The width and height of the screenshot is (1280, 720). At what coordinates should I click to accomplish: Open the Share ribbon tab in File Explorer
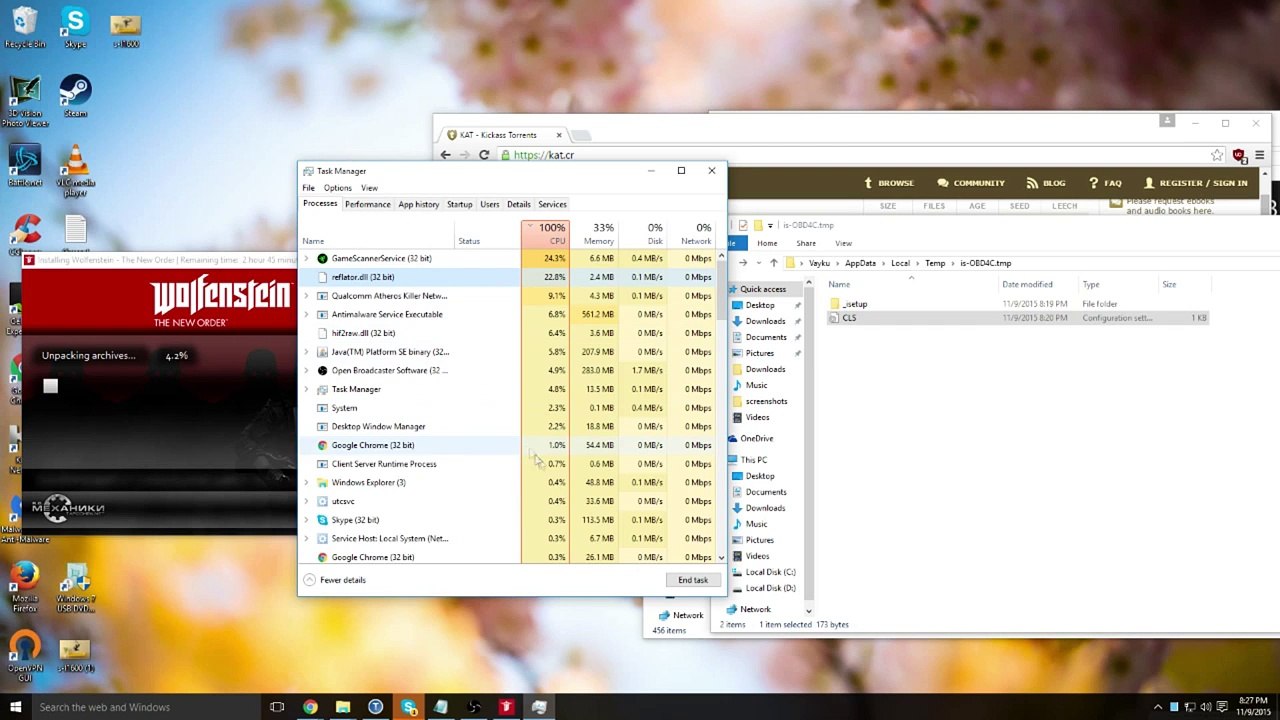pos(806,243)
